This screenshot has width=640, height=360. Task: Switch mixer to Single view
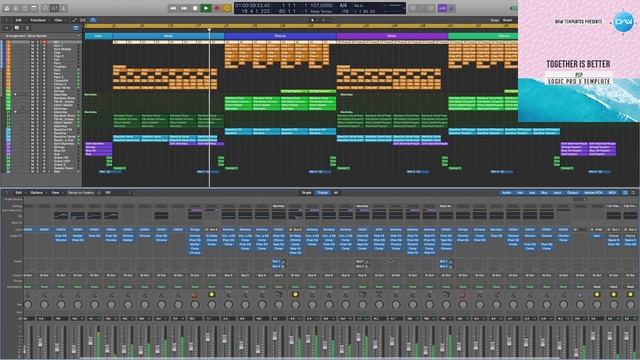pyautogui.click(x=307, y=193)
